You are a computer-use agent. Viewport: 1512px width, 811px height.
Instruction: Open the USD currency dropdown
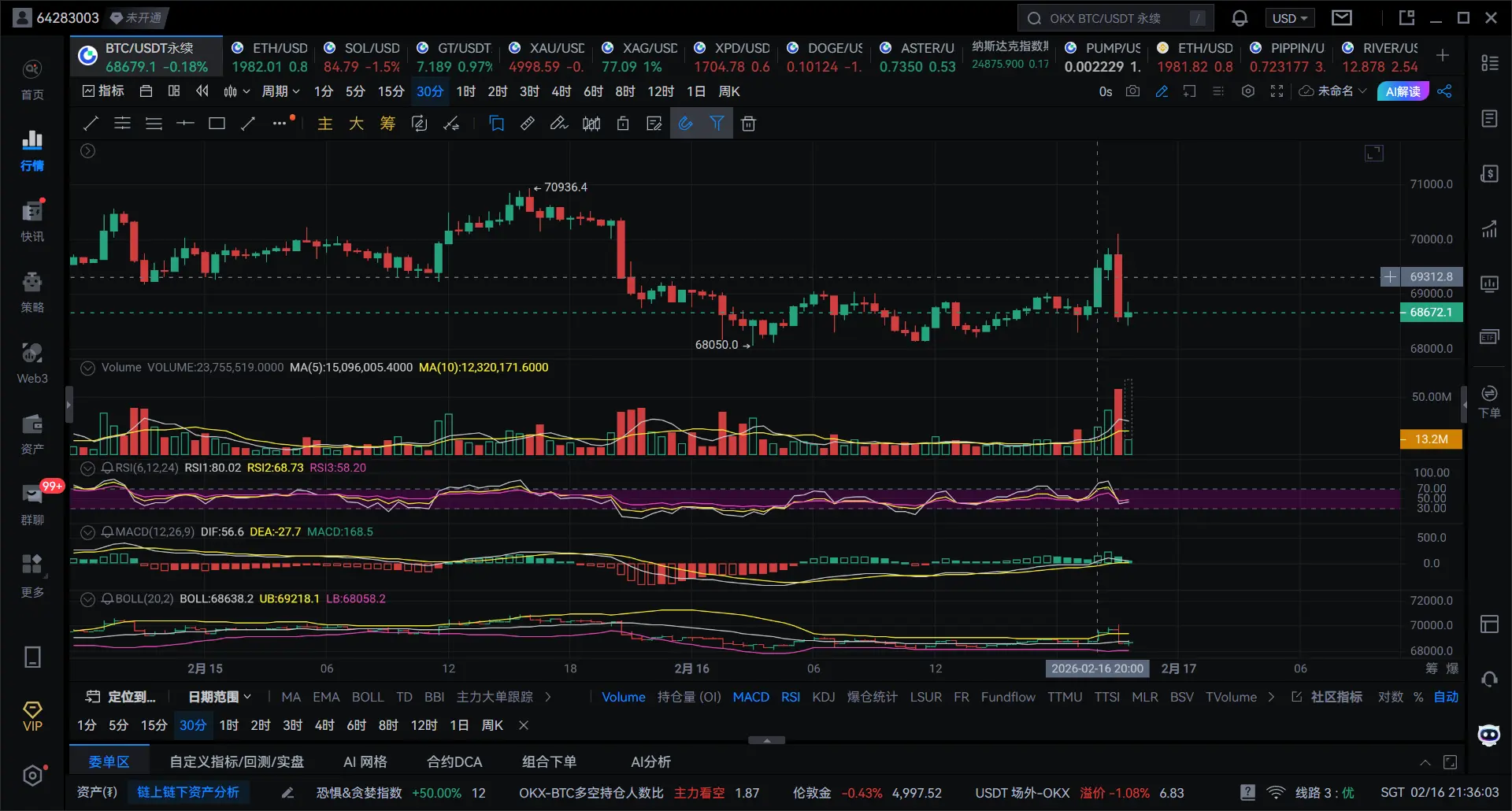pyautogui.click(x=1290, y=18)
